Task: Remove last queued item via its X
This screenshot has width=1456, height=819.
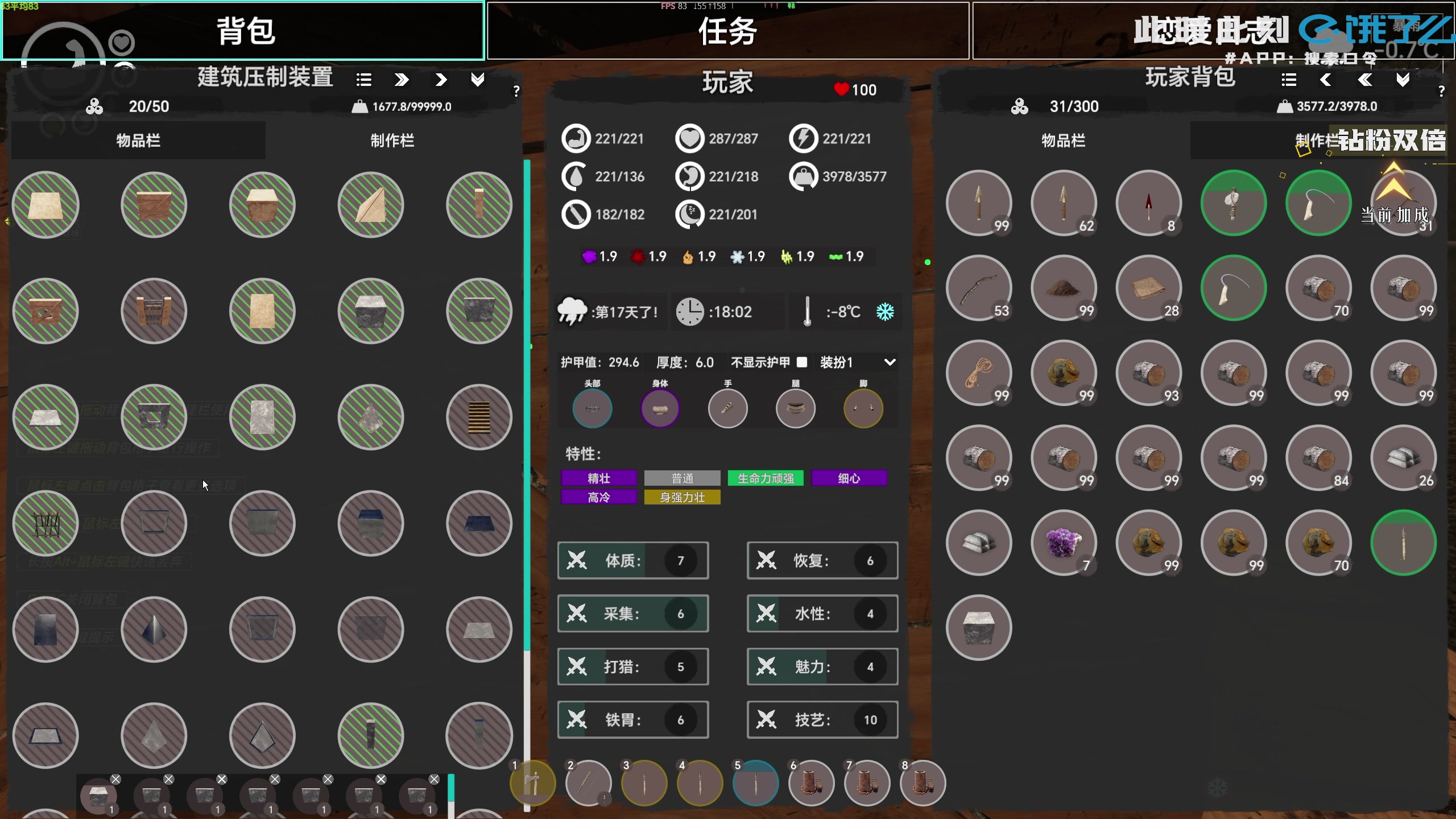Action: 434,779
